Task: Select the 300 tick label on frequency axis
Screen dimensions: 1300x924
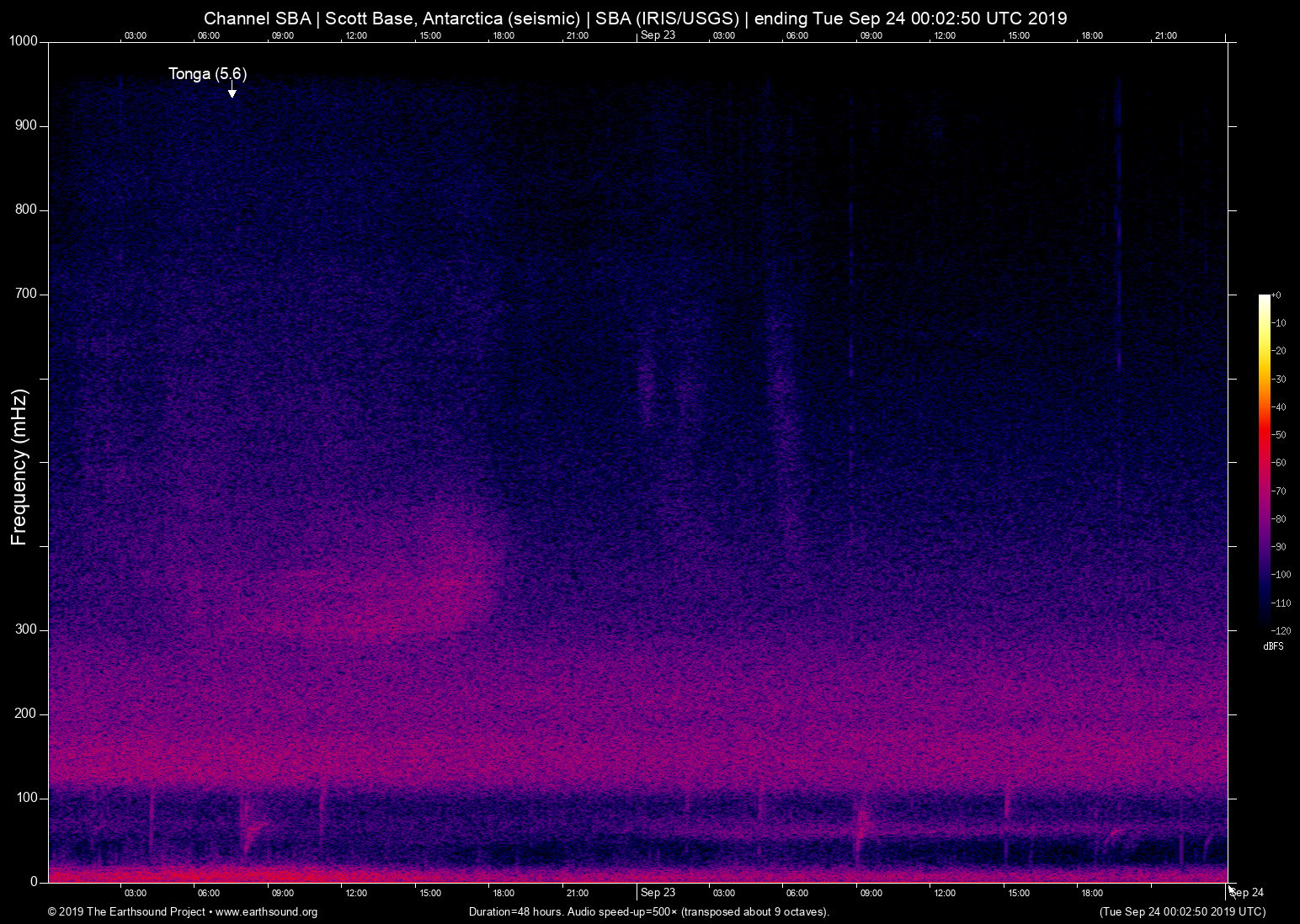Action: (26, 629)
